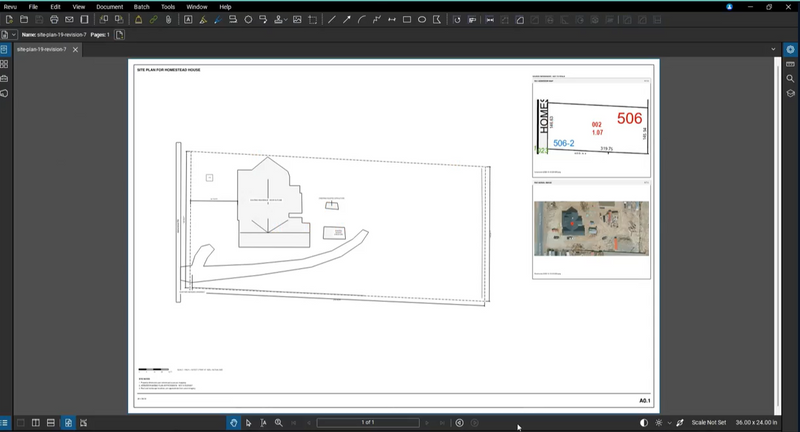The image size is (800, 432).
Task: Click the parcel map showing lot 506
Action: point(591,126)
